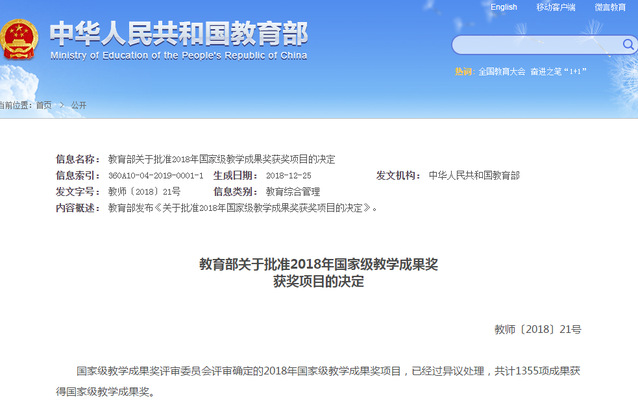
Task: Click the 信息名称 title text
Action: tap(221, 159)
